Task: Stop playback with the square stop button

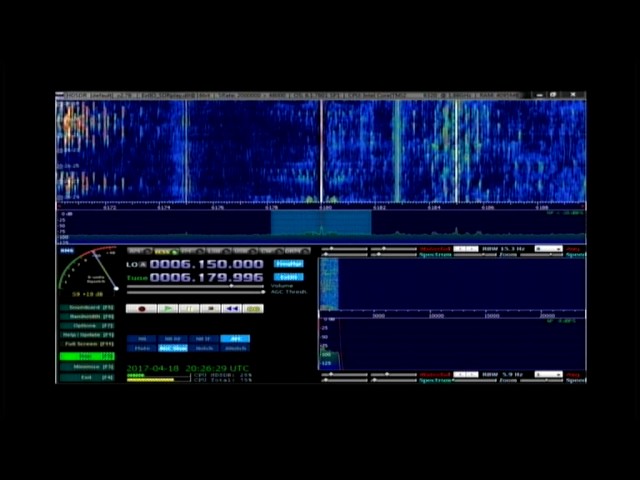Action: point(211,309)
